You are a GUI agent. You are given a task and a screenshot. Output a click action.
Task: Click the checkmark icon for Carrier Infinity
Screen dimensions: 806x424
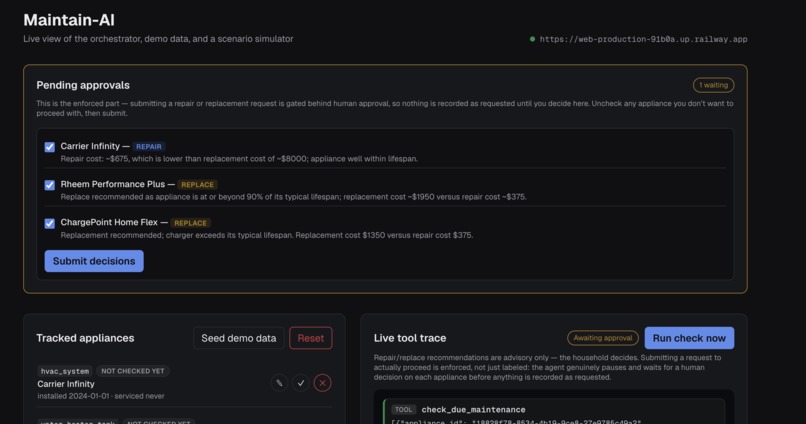click(x=301, y=383)
